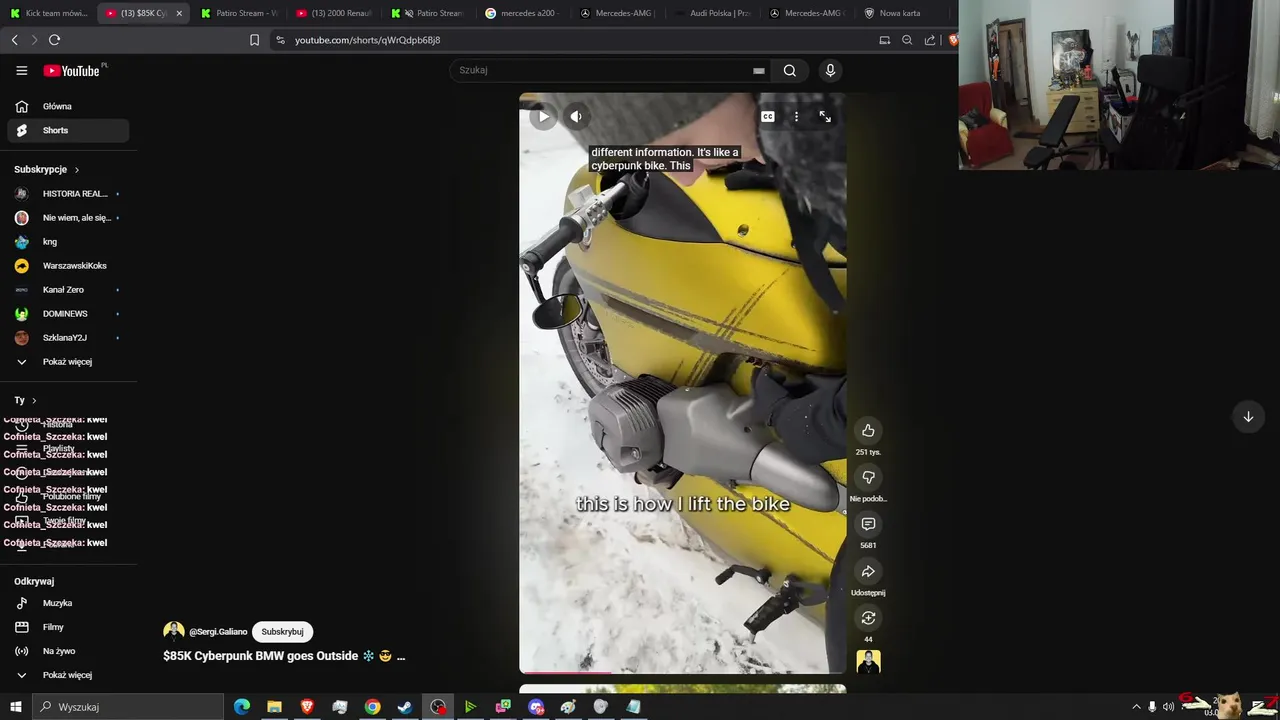Open Kanał Zero subscription channel
The height and width of the screenshot is (720, 1280).
pos(68,290)
